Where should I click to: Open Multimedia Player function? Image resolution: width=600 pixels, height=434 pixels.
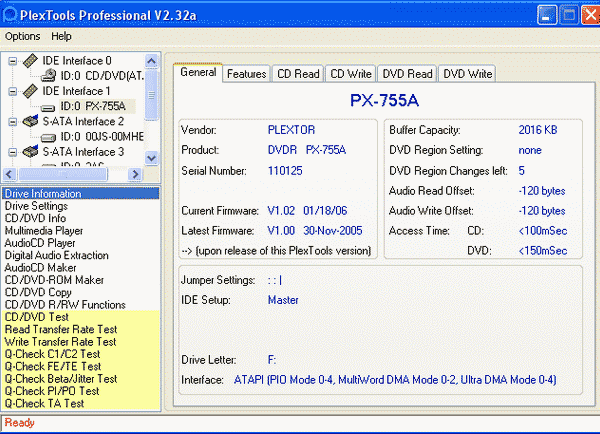tap(81, 231)
